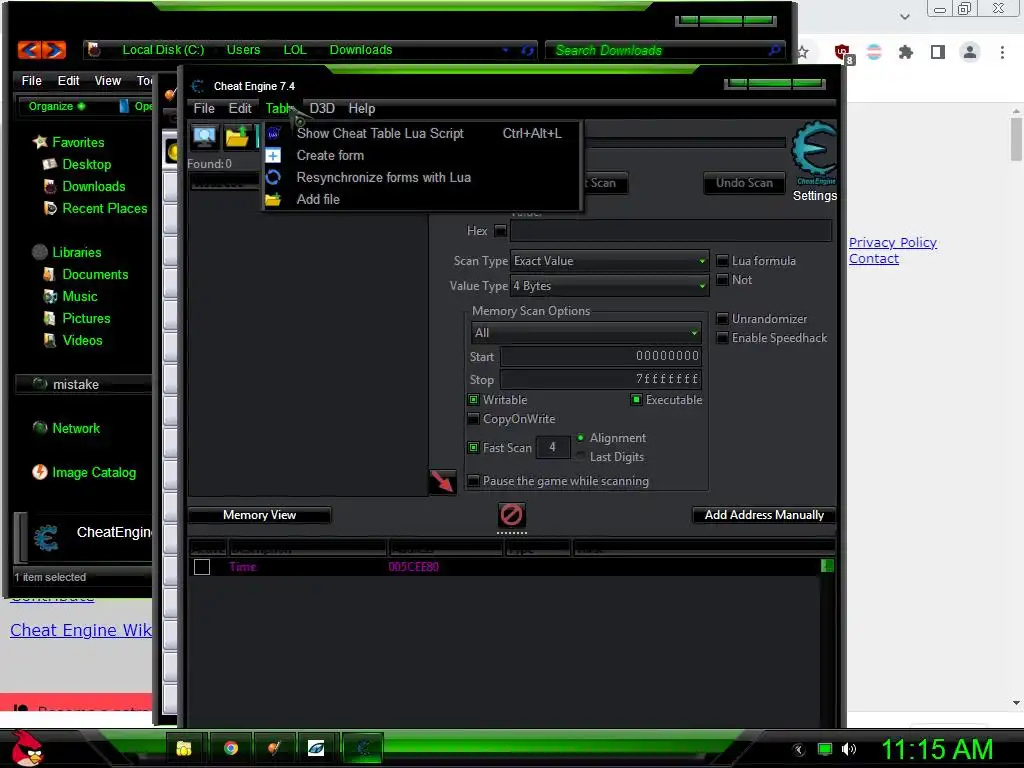Open the Privacy Policy link
The width and height of the screenshot is (1024, 768).
(x=893, y=242)
